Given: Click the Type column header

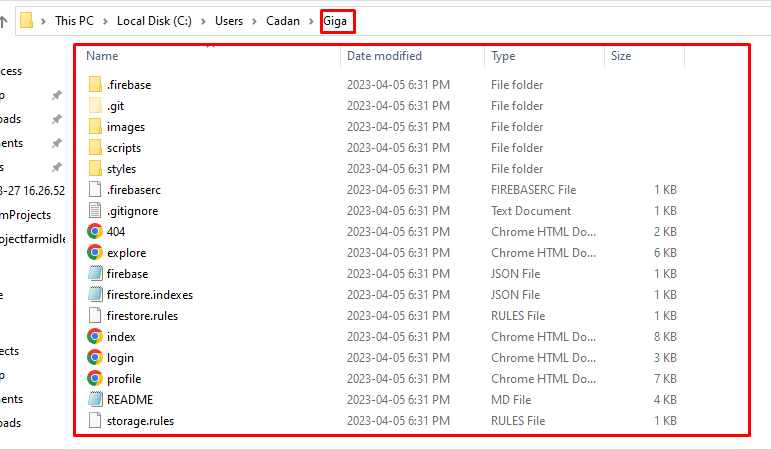Looking at the screenshot, I should (x=503, y=56).
